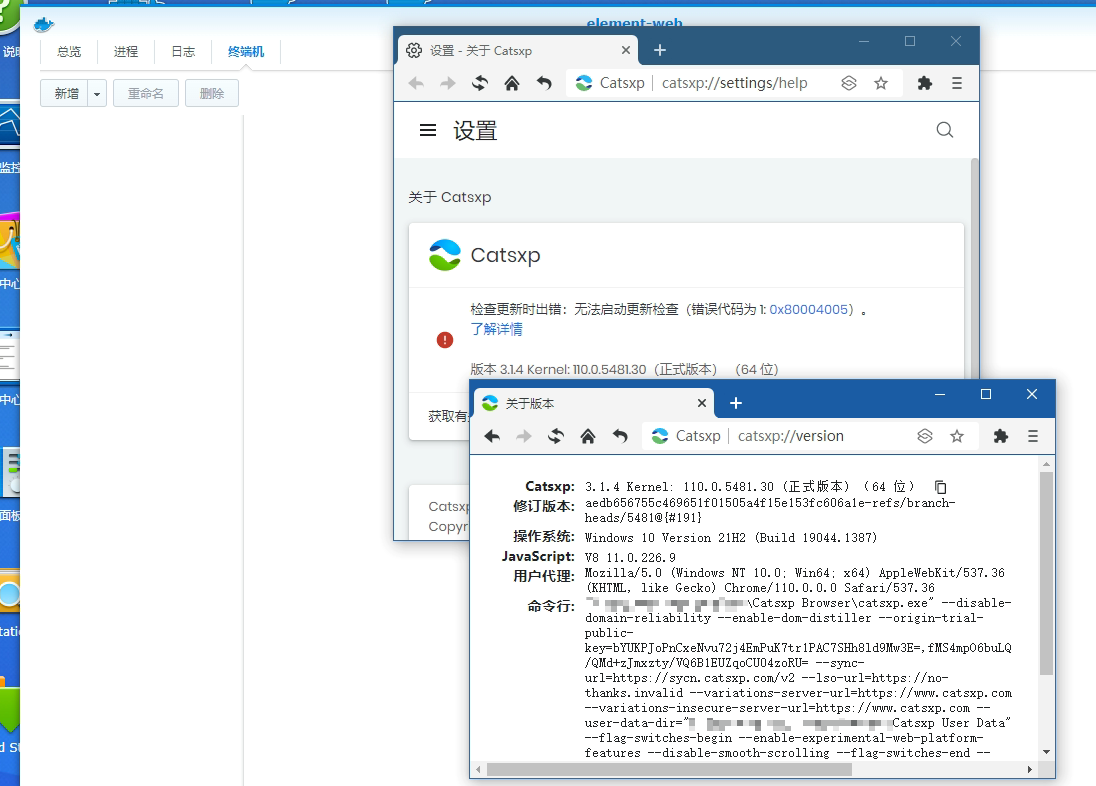1096x786 pixels.
Task: Go forward in the settings window
Action: [x=447, y=83]
